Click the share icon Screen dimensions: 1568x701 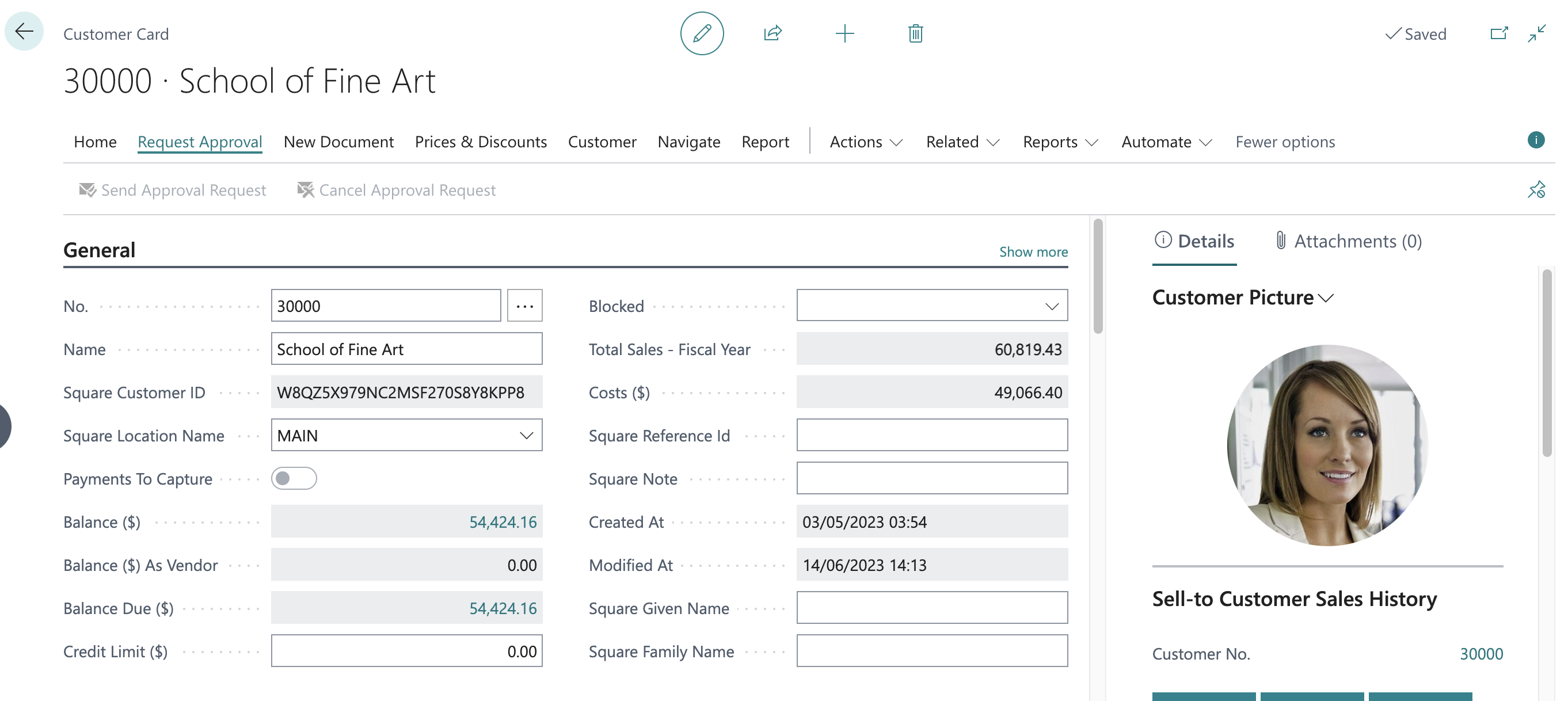pos(772,33)
